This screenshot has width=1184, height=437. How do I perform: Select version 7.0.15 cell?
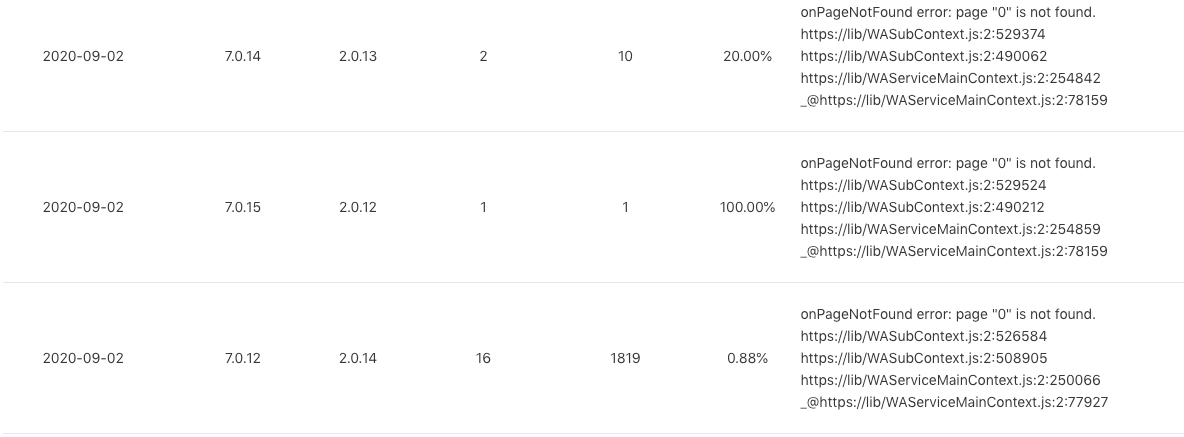(242, 208)
